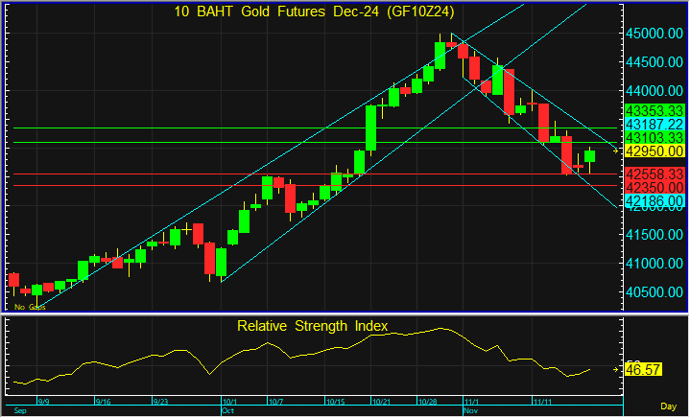This screenshot has height=418, width=690.
Task: Click the yellow 46.57 RSI value label
Action: point(645,369)
